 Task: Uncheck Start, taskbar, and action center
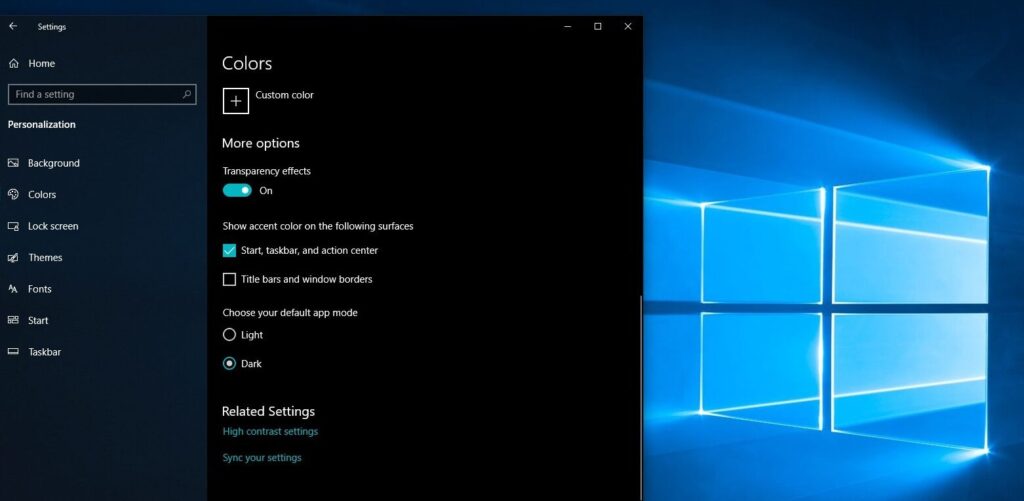coord(229,250)
